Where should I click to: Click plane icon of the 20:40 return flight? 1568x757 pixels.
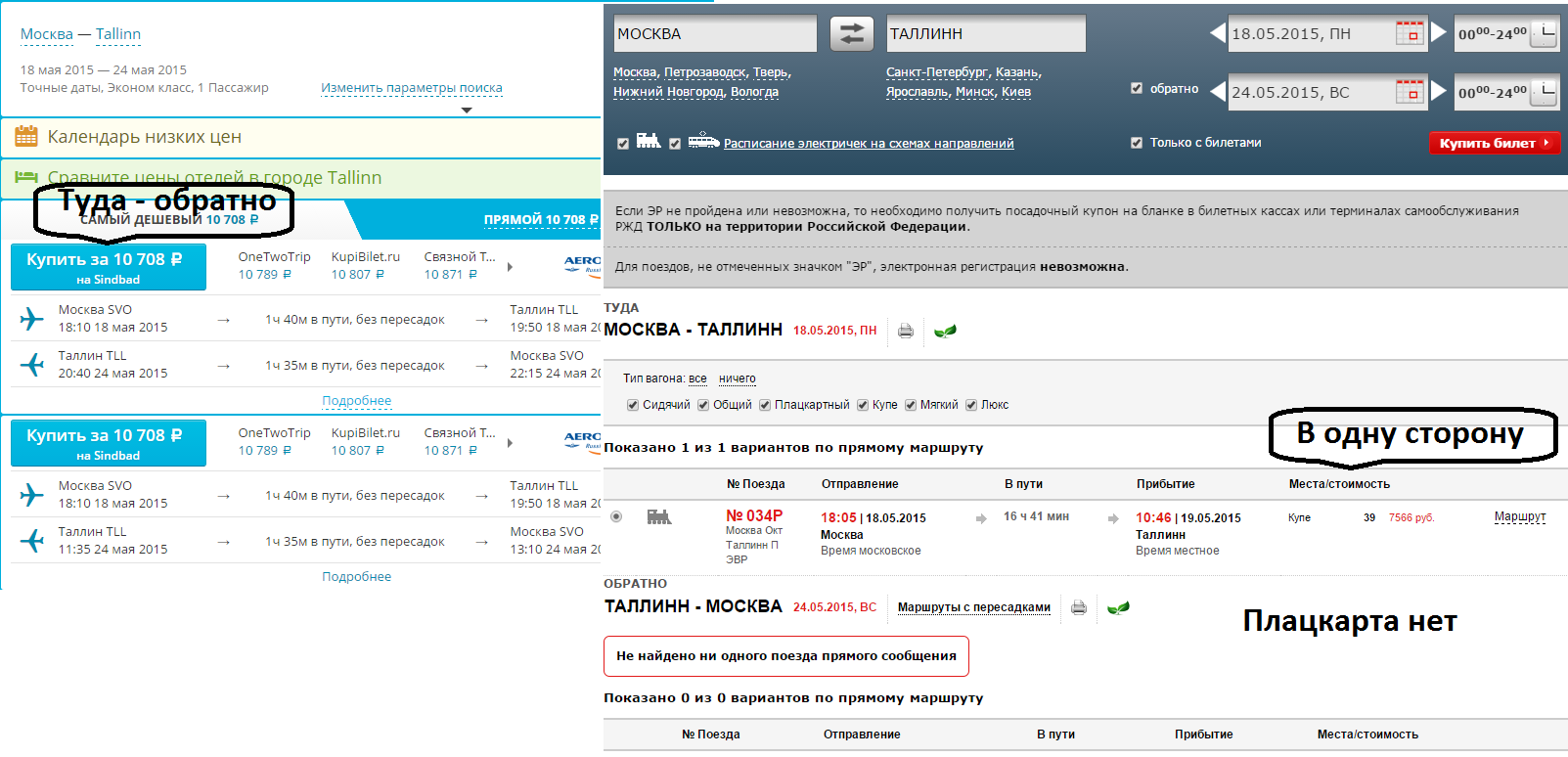(x=32, y=365)
